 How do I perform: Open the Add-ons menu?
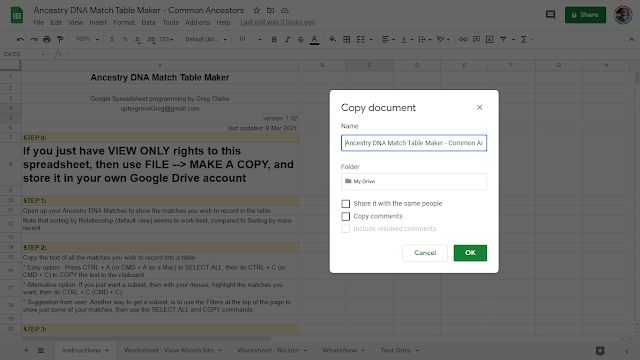(198, 22)
